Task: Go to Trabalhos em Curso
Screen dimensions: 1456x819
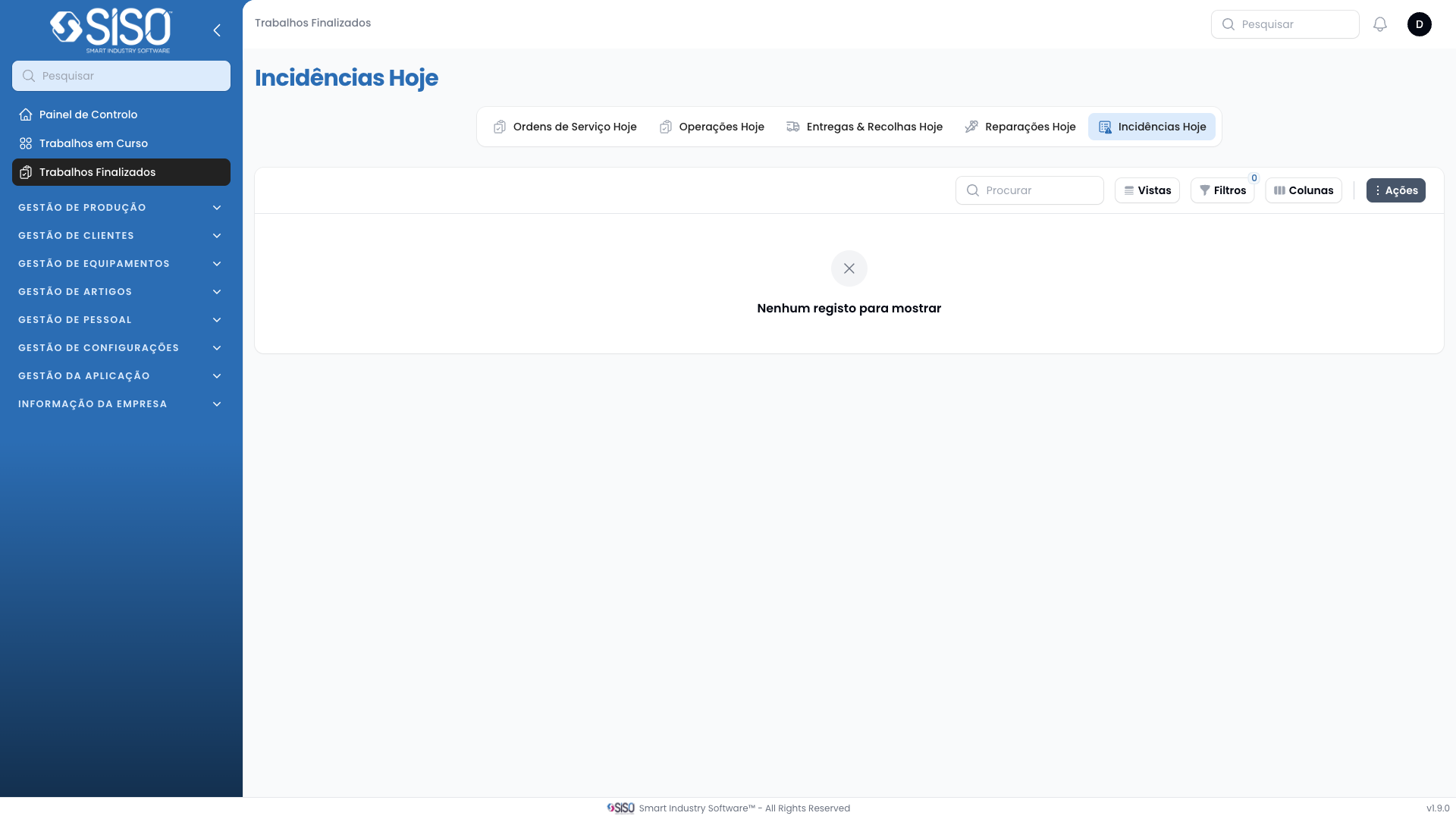Action: 93,143
